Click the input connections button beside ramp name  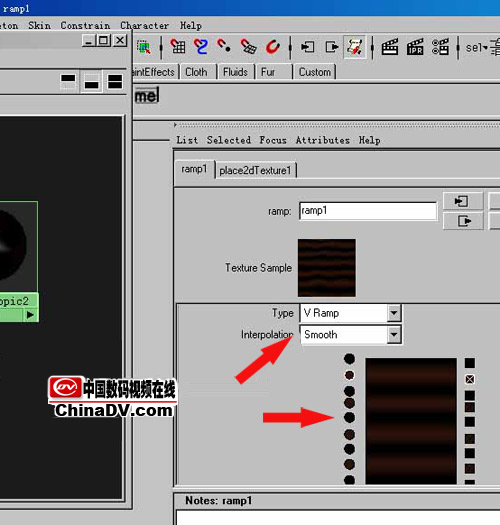point(463,201)
